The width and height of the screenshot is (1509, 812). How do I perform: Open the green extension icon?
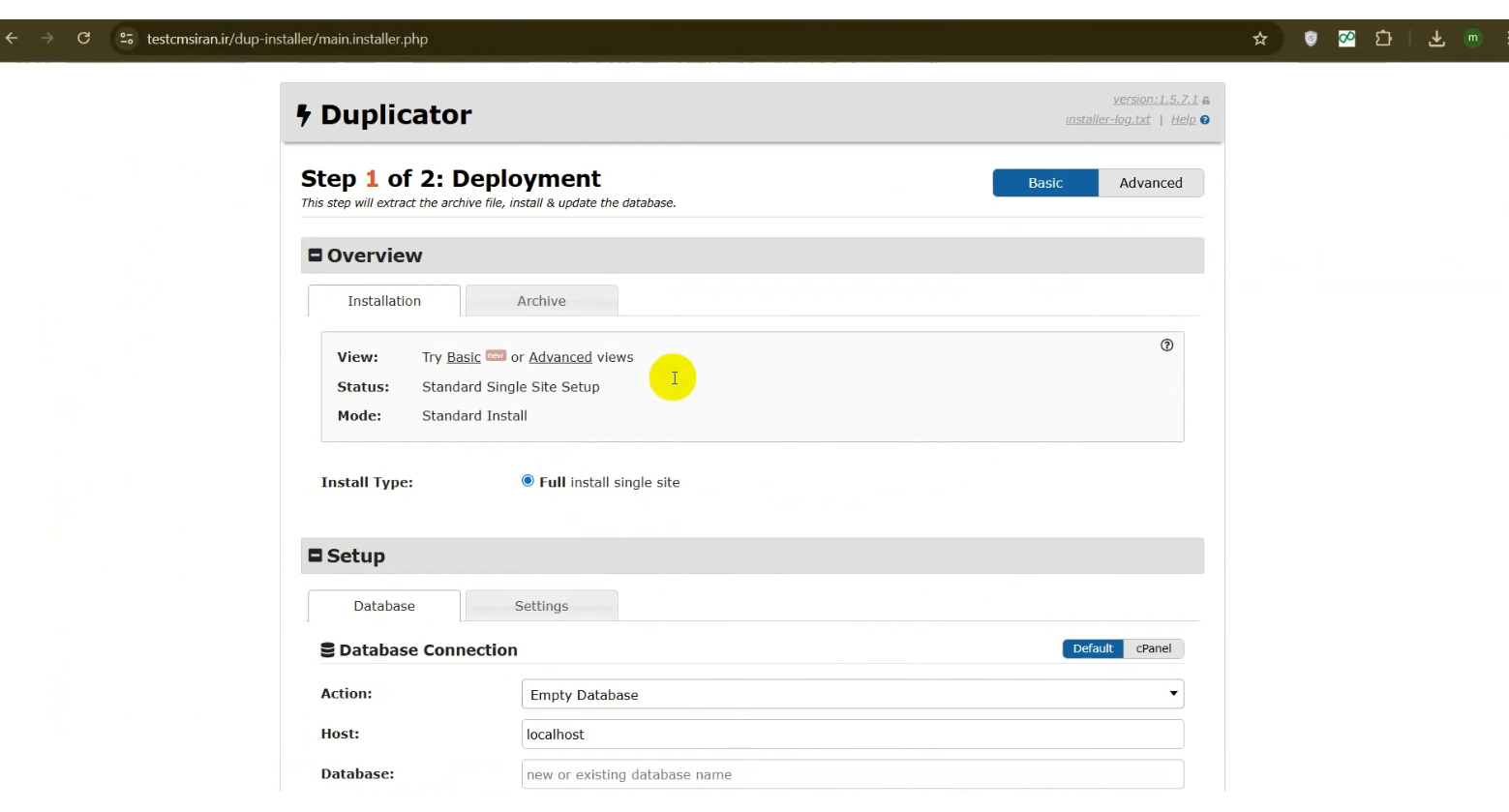pos(1346,39)
